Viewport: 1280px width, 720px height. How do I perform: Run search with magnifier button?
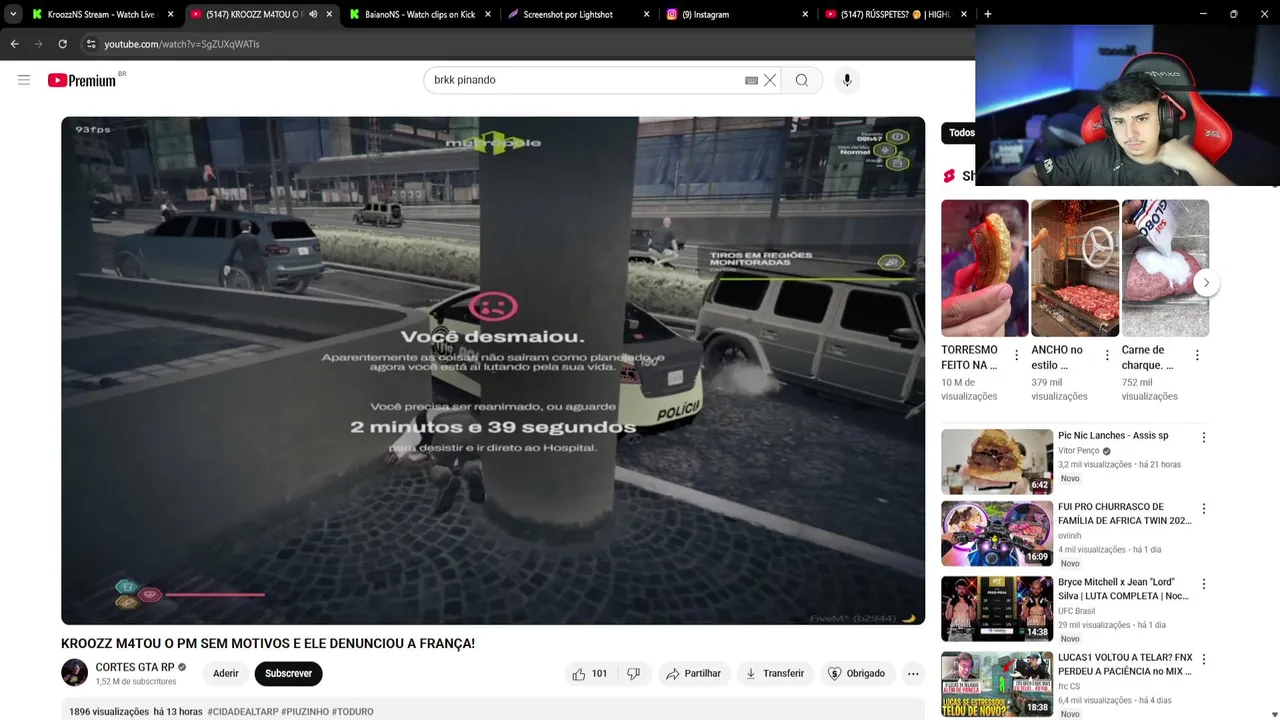802,80
